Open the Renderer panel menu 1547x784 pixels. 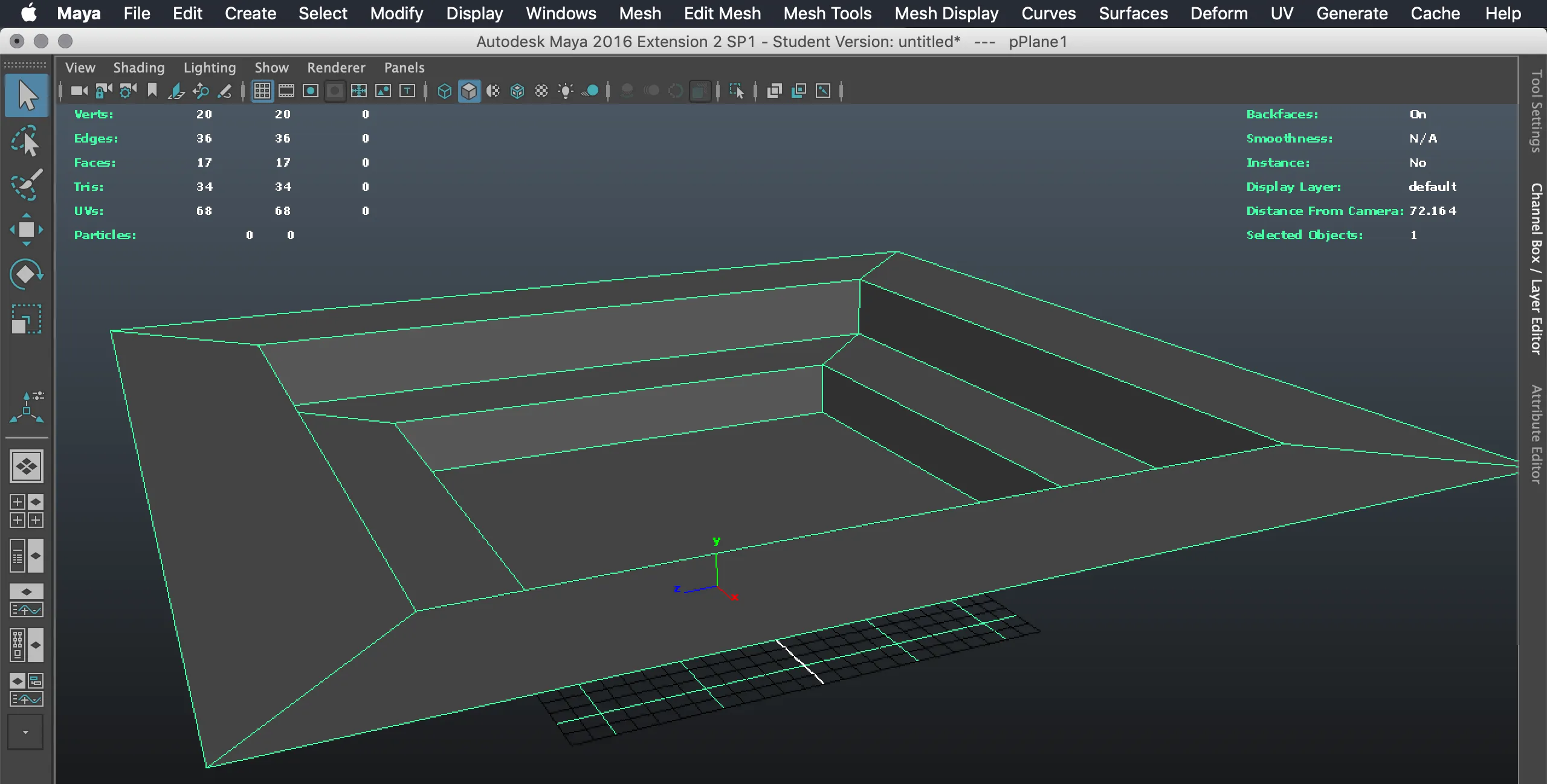pyautogui.click(x=336, y=68)
